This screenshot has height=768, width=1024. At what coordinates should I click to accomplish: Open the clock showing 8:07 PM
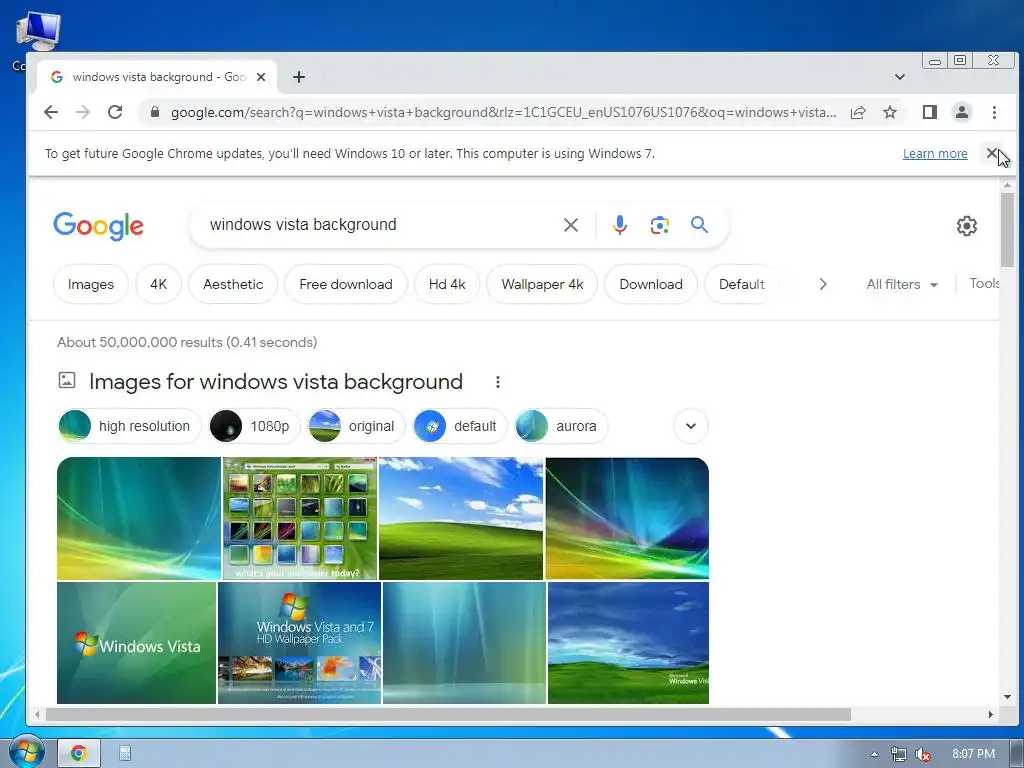pyautogui.click(x=973, y=754)
